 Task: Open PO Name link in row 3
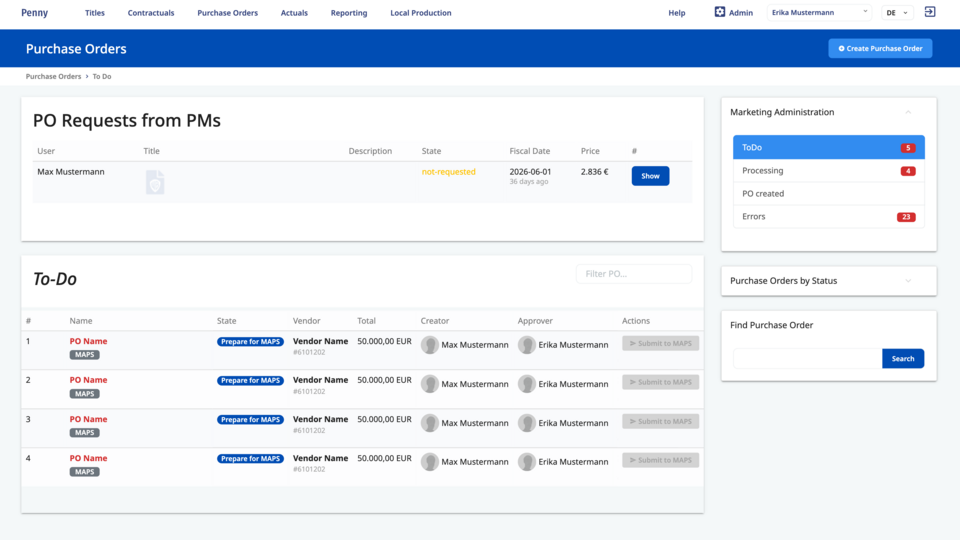88,419
